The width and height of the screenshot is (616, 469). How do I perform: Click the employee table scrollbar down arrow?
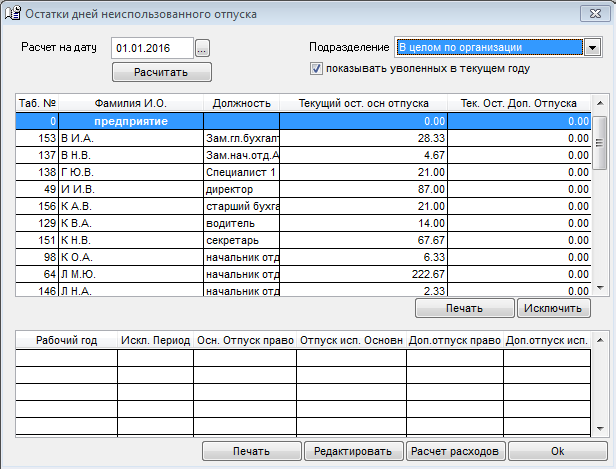(600, 288)
